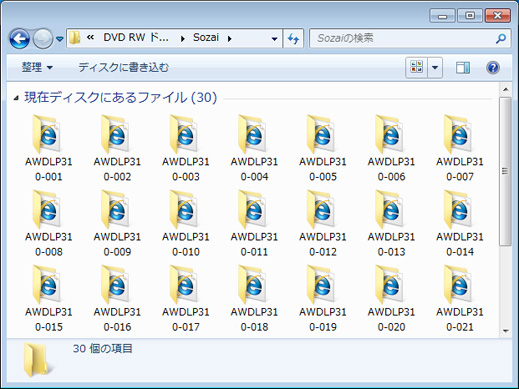Select the AWDLP310-021 folder icon

pyautogui.click(x=458, y=285)
